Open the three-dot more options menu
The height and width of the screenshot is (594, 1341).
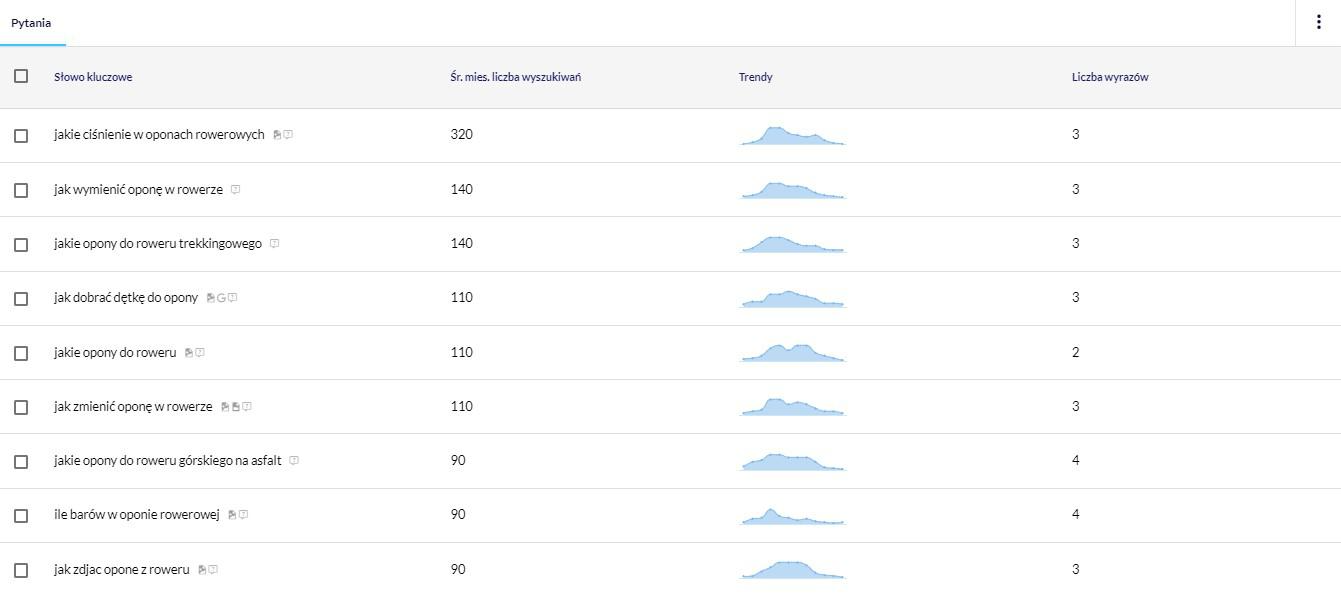coord(1318,22)
